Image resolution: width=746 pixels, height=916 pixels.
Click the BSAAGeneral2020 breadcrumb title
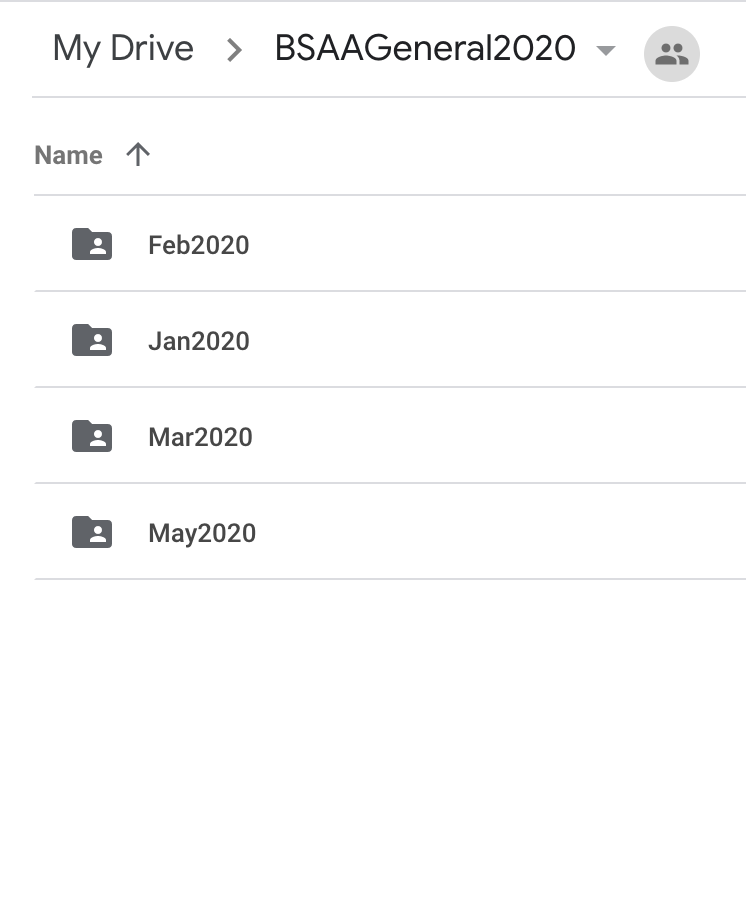pos(425,48)
